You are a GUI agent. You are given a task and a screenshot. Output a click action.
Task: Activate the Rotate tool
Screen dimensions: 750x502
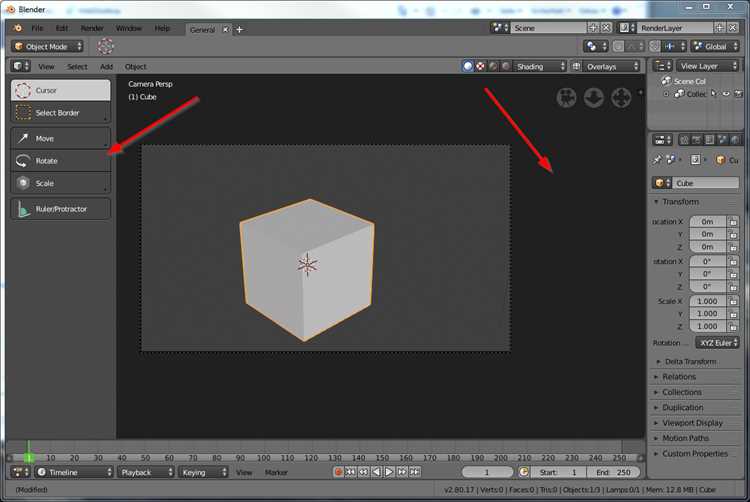click(60, 161)
